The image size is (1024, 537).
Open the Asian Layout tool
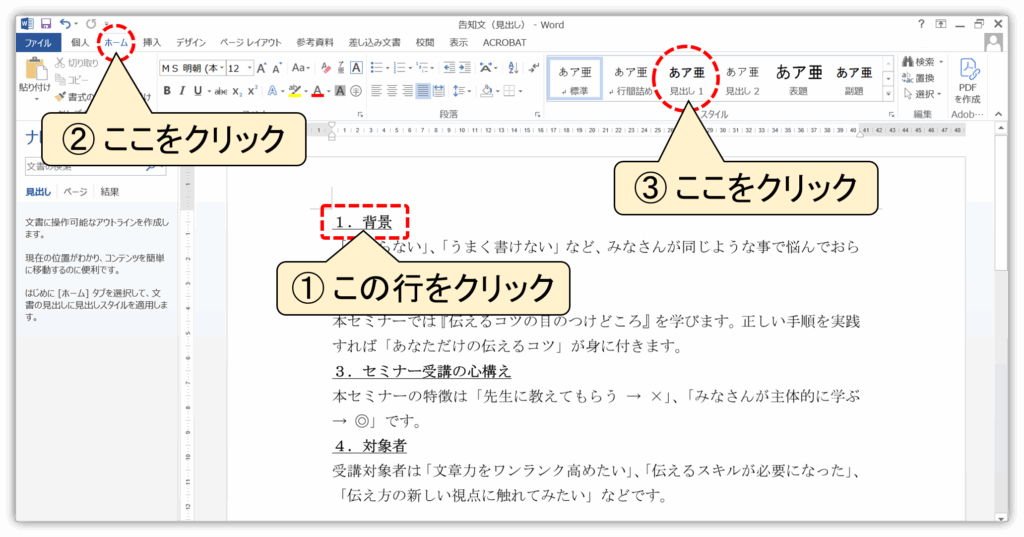tap(487, 68)
